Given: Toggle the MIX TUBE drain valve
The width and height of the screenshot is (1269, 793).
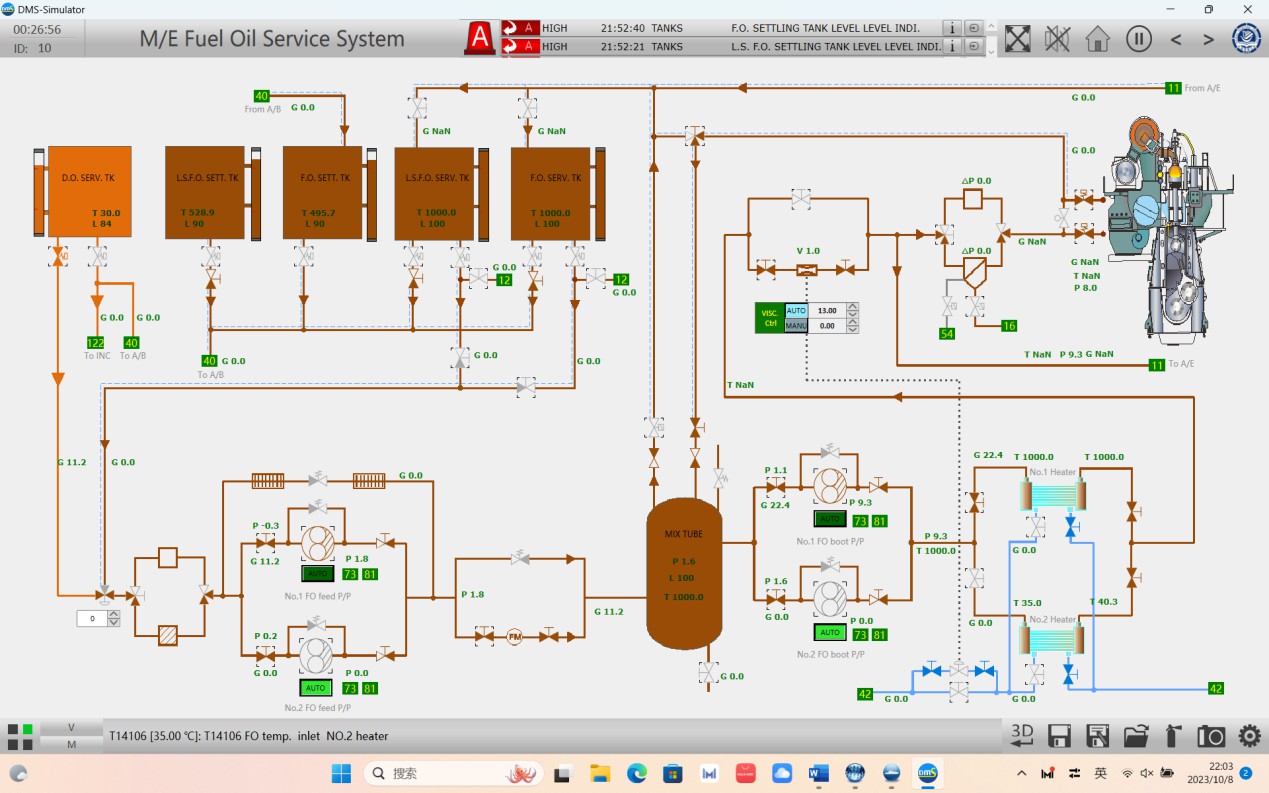Looking at the screenshot, I should pyautogui.click(x=707, y=672).
